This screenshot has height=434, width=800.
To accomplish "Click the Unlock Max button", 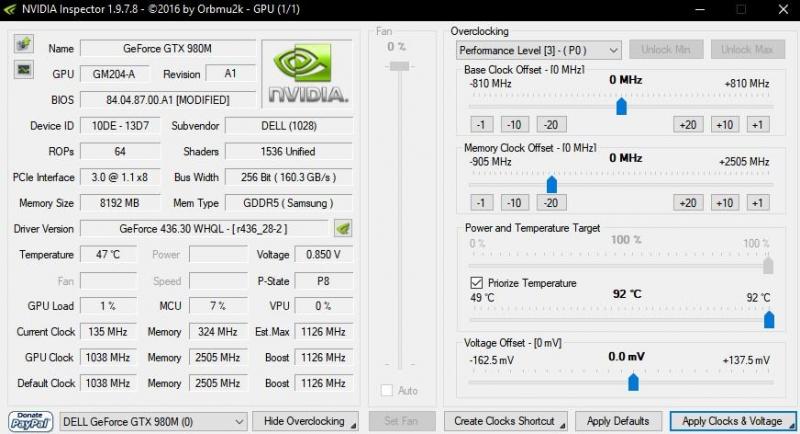I will tap(747, 50).
